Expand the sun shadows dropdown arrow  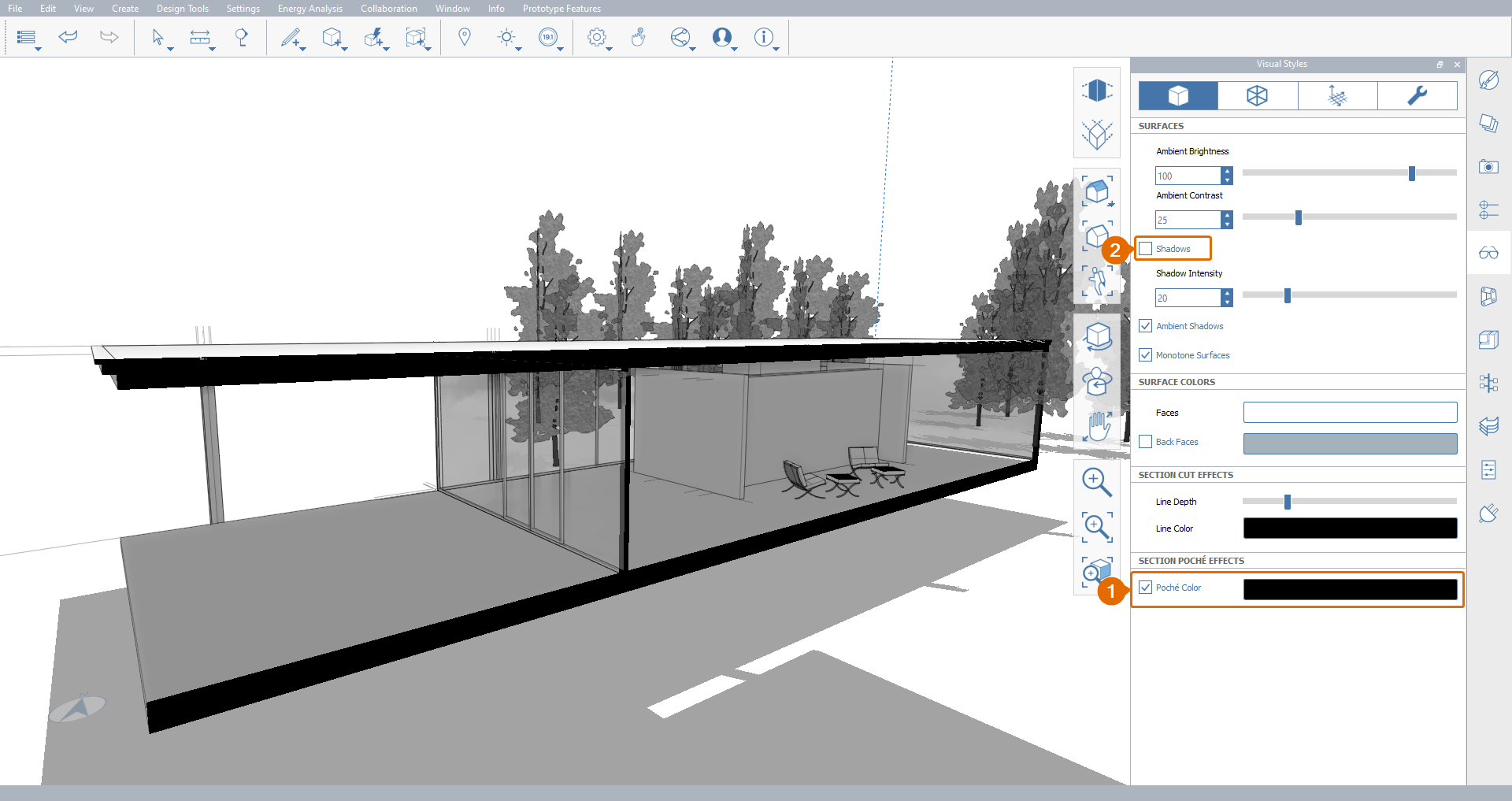click(519, 49)
